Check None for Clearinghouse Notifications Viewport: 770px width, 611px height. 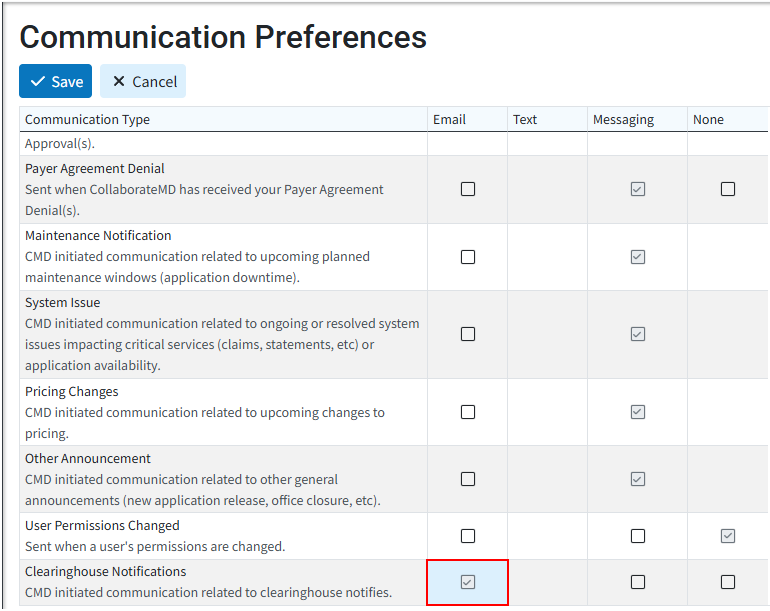click(728, 582)
